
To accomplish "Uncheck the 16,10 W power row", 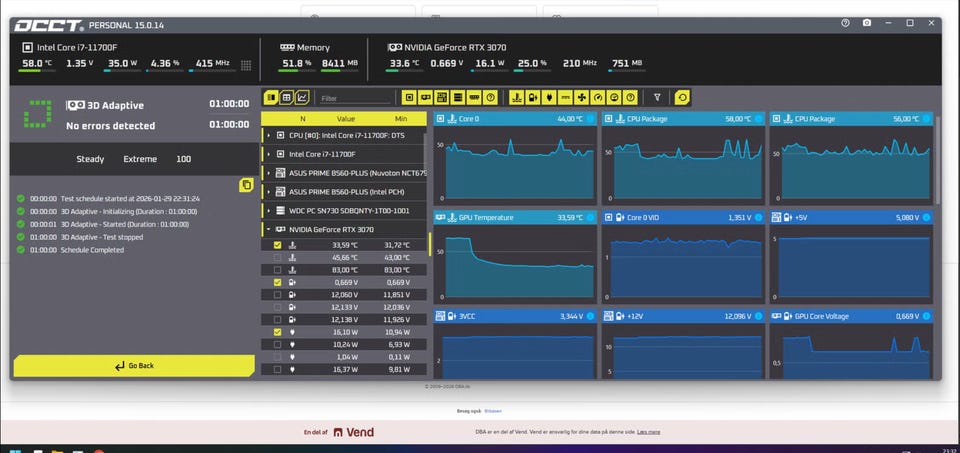I will pyautogui.click(x=277, y=332).
